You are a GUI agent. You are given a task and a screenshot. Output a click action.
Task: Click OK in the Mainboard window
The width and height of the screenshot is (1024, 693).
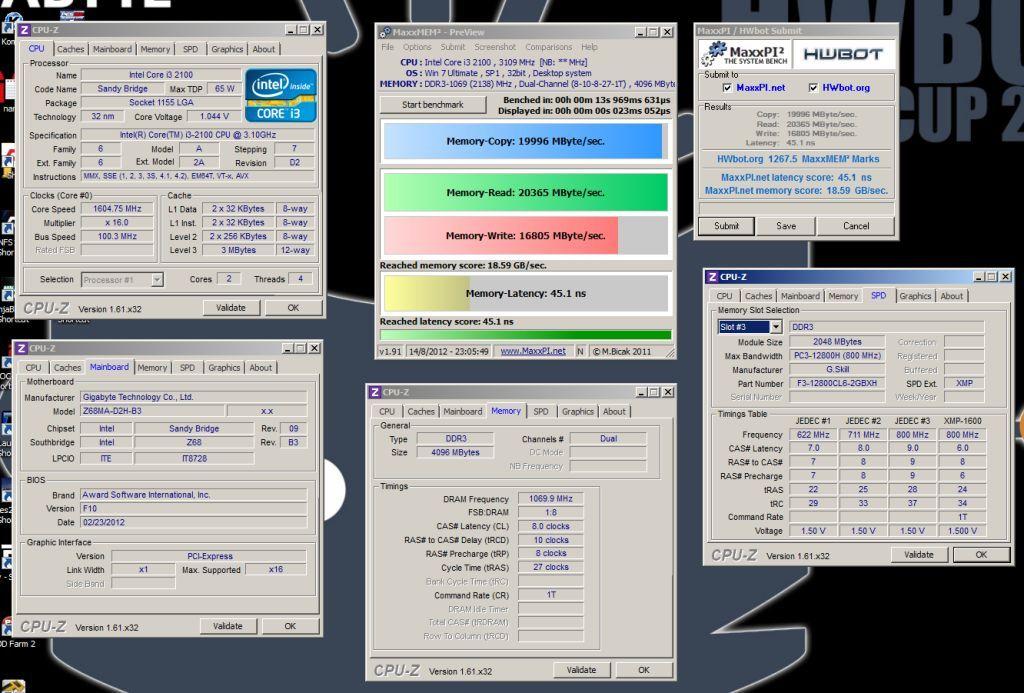[290, 626]
